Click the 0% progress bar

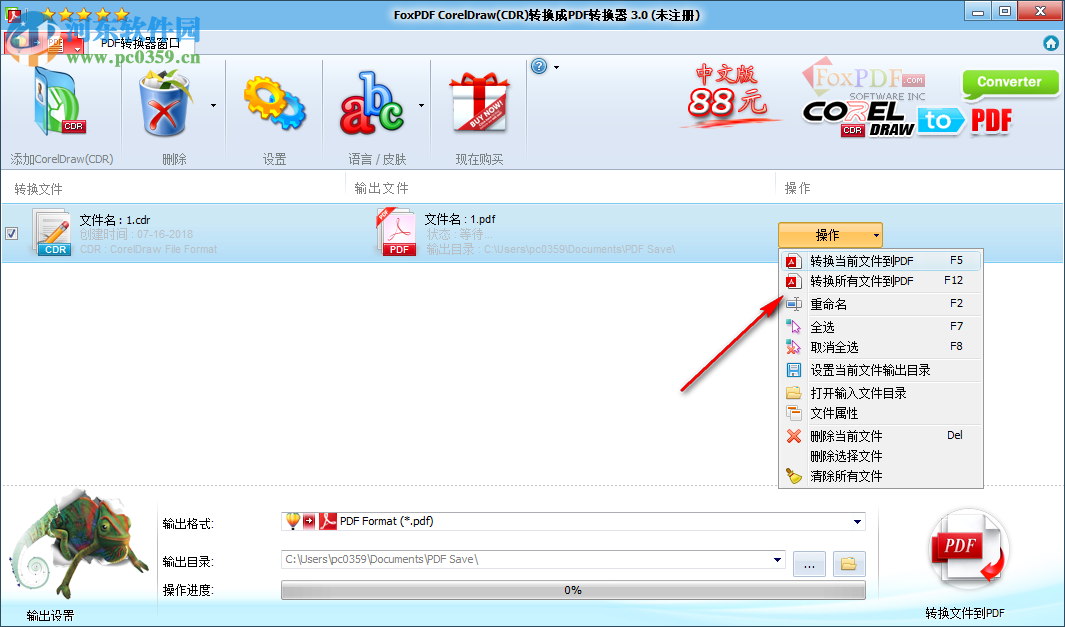point(573,590)
